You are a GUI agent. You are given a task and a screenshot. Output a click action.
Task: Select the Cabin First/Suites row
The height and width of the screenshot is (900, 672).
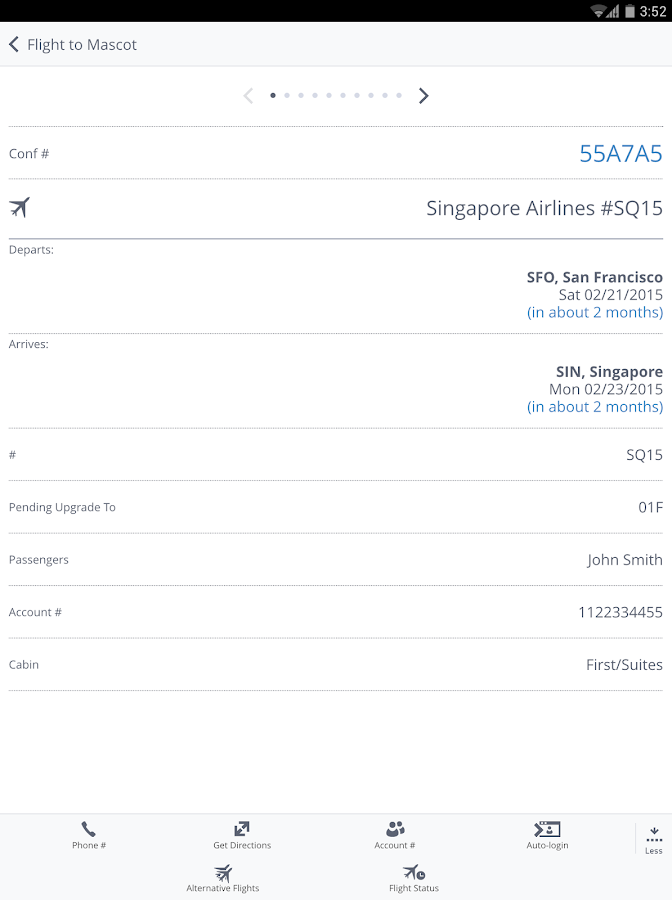pyautogui.click(x=336, y=665)
